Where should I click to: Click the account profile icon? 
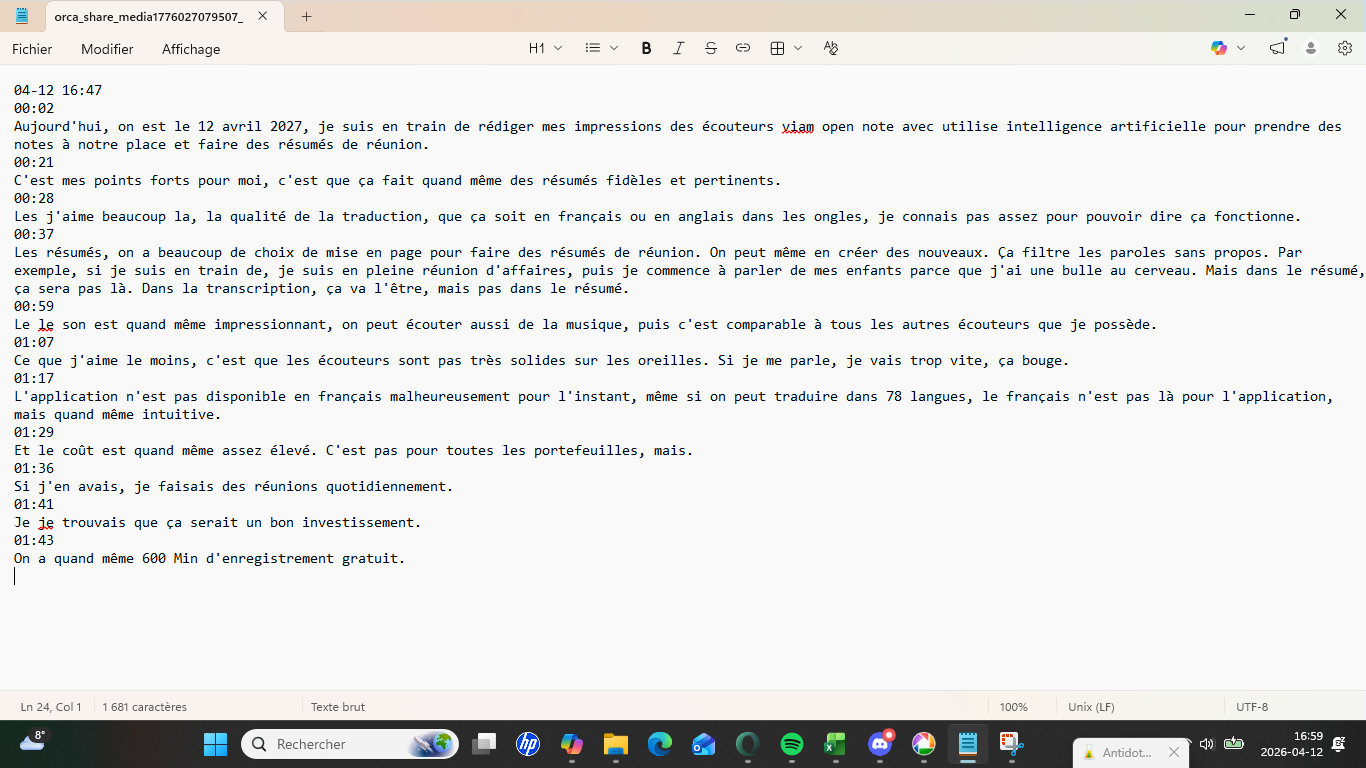click(x=1311, y=48)
